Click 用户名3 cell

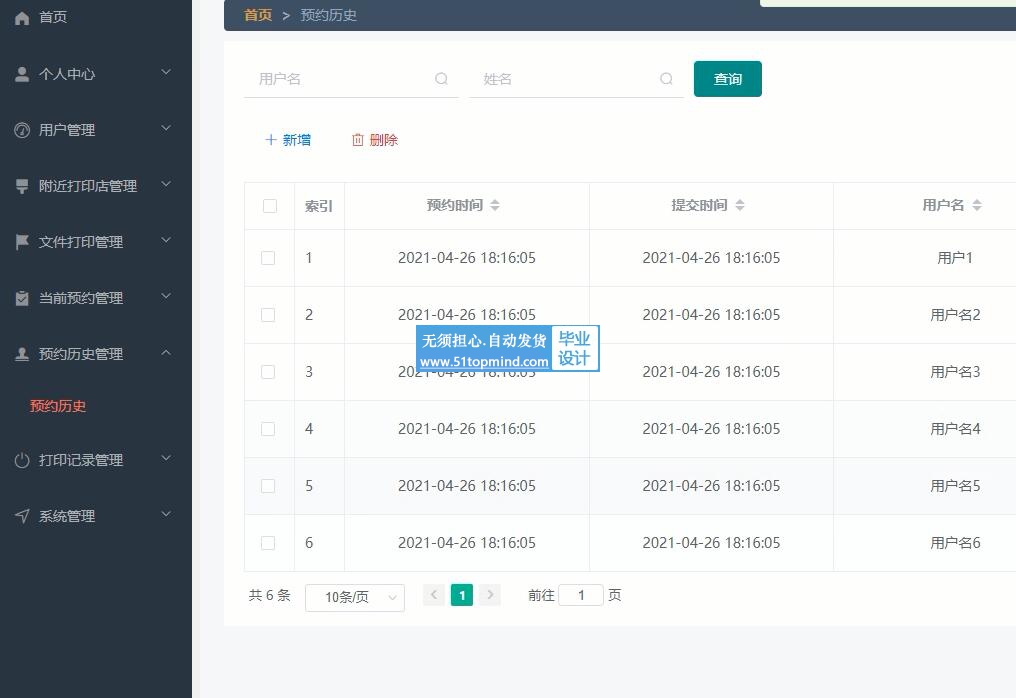coord(955,372)
